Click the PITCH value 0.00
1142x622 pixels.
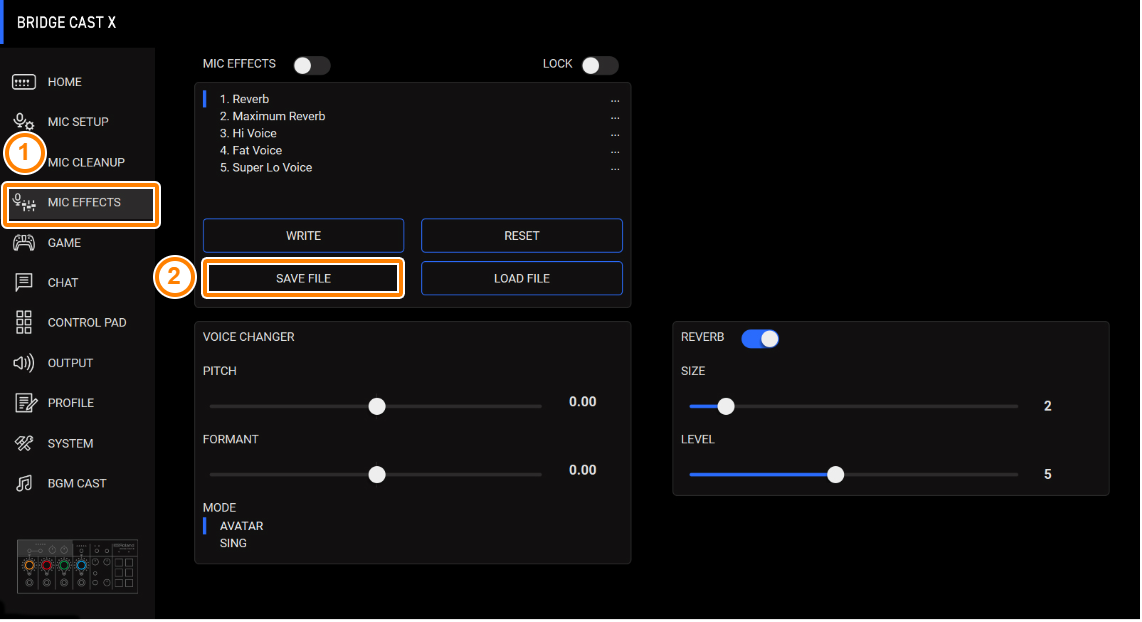(583, 402)
